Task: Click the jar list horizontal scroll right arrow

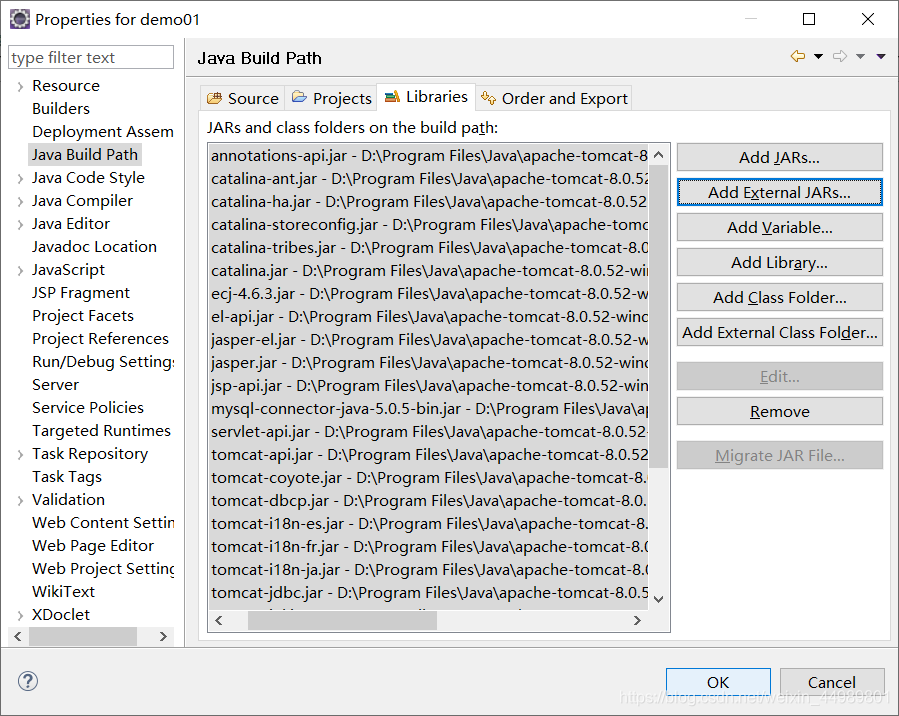Action: pos(637,620)
